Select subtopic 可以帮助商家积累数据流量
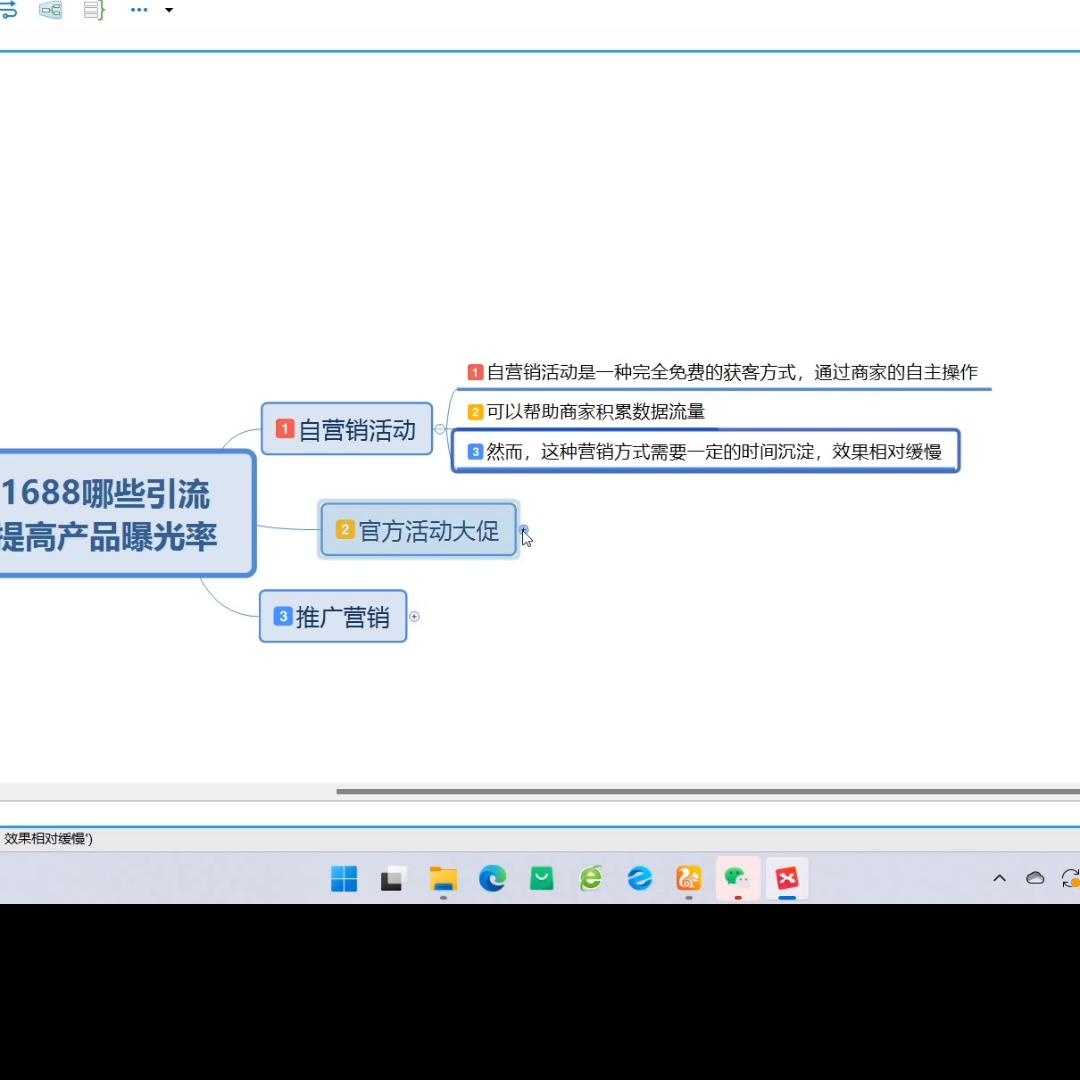Viewport: 1080px width, 1080px height. tap(586, 412)
